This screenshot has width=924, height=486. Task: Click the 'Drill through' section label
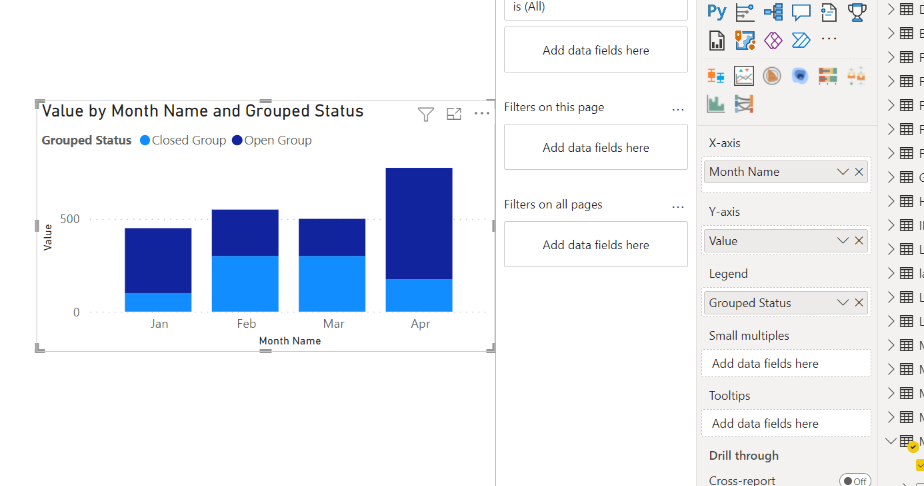pos(744,455)
